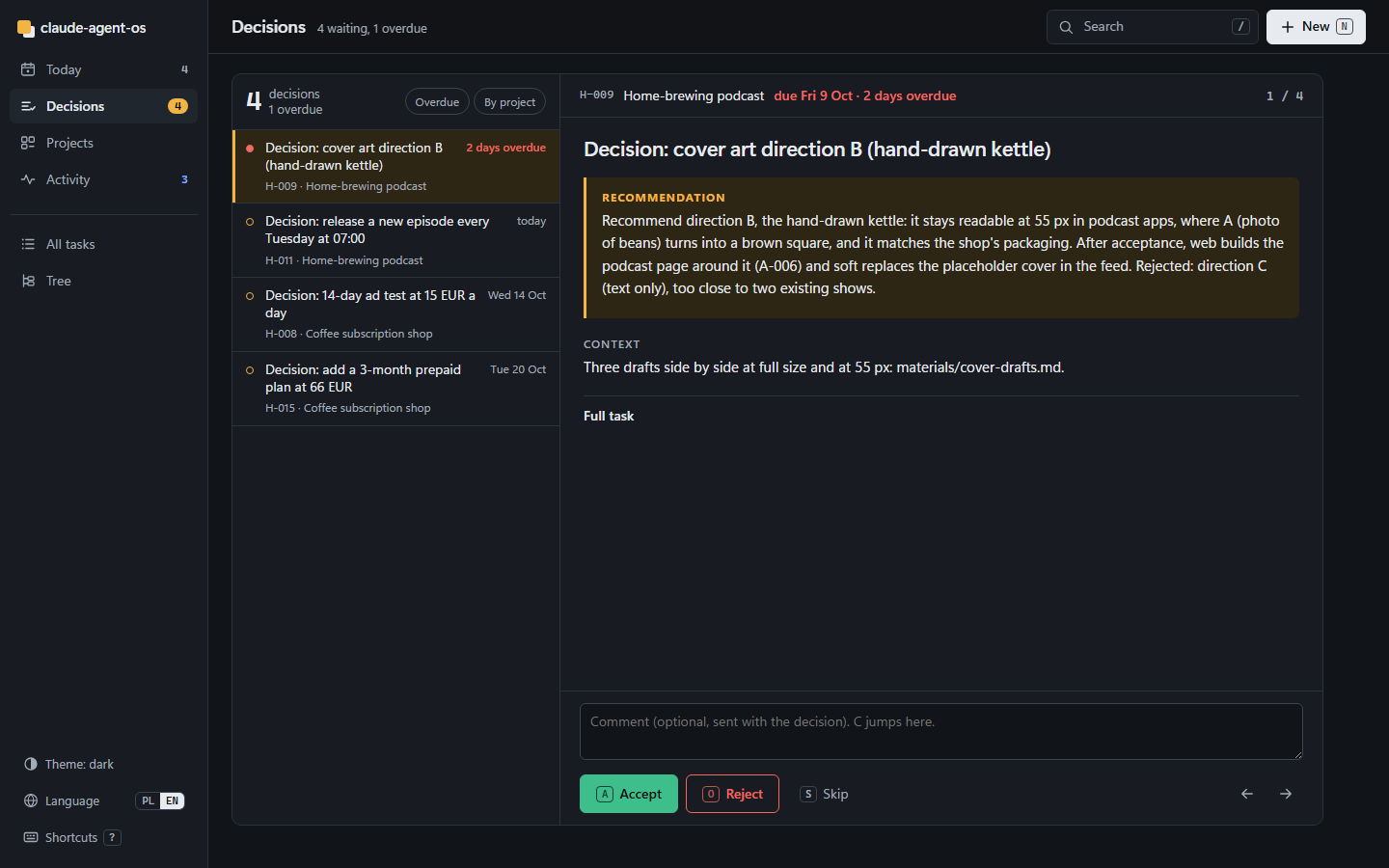Go to previous decision arrow

[x=1247, y=794]
